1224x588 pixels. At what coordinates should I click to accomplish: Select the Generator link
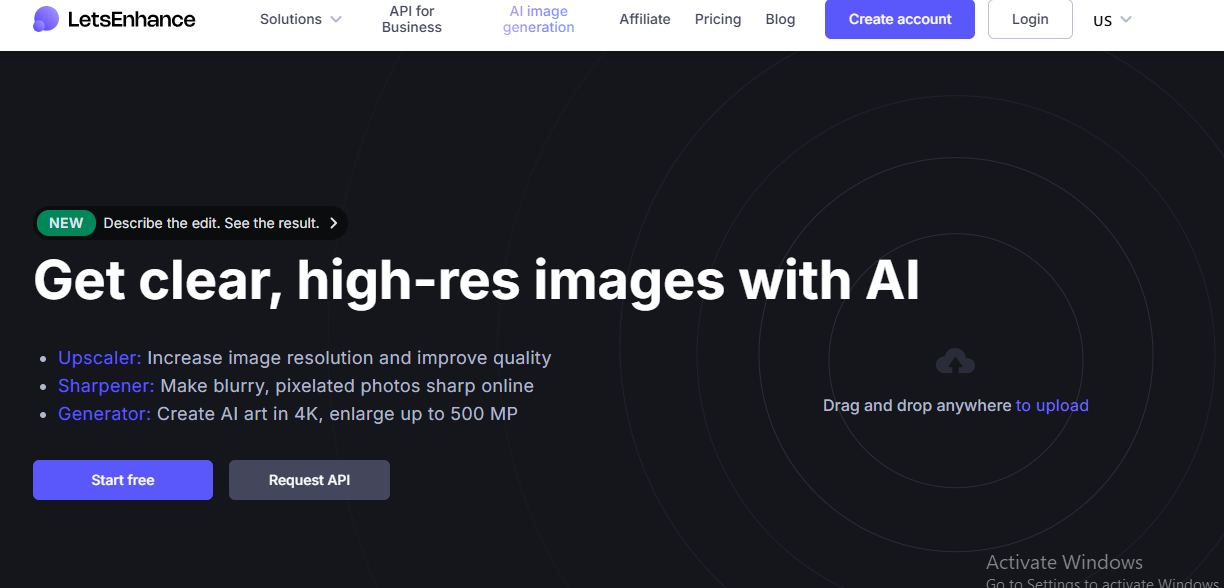click(104, 414)
